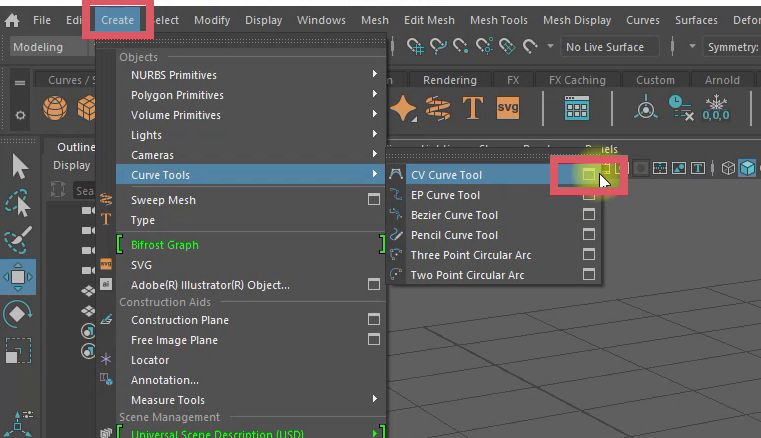Image resolution: width=761 pixels, height=438 pixels.
Task: Expand Volume Primitives submenu
Action: [251, 115]
